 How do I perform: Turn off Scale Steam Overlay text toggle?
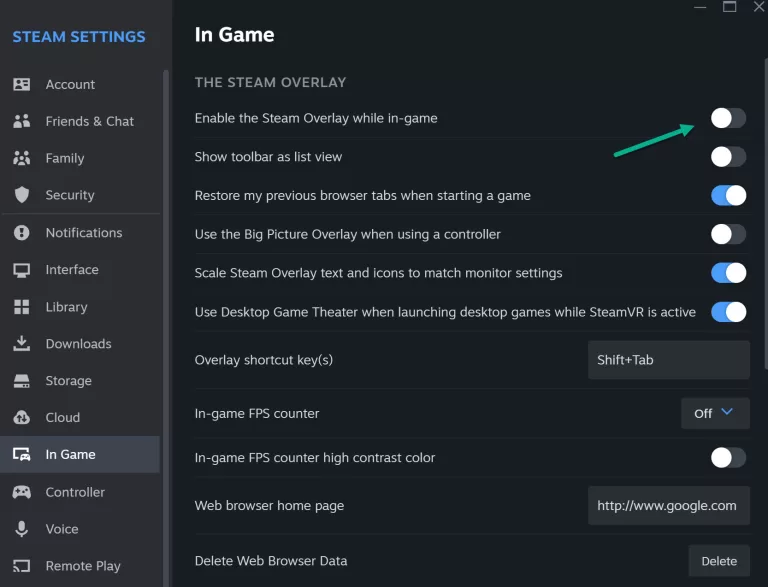click(x=728, y=273)
